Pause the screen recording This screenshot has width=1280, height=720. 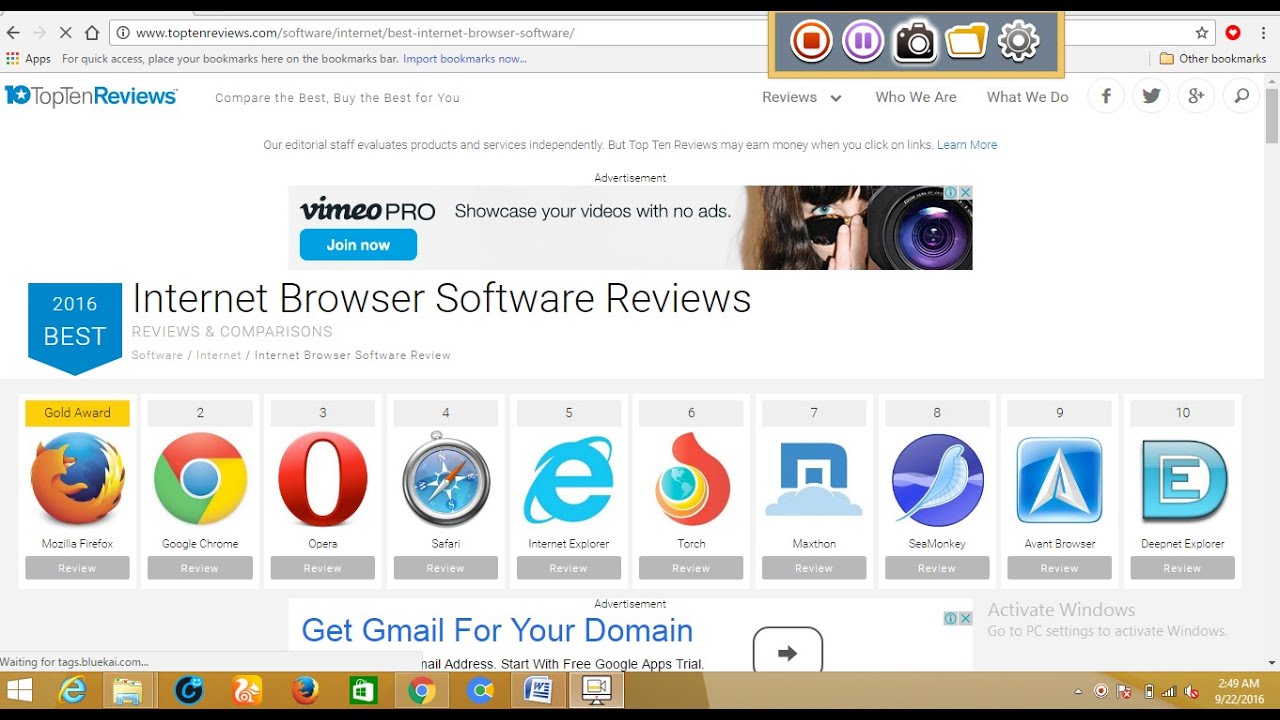863,42
